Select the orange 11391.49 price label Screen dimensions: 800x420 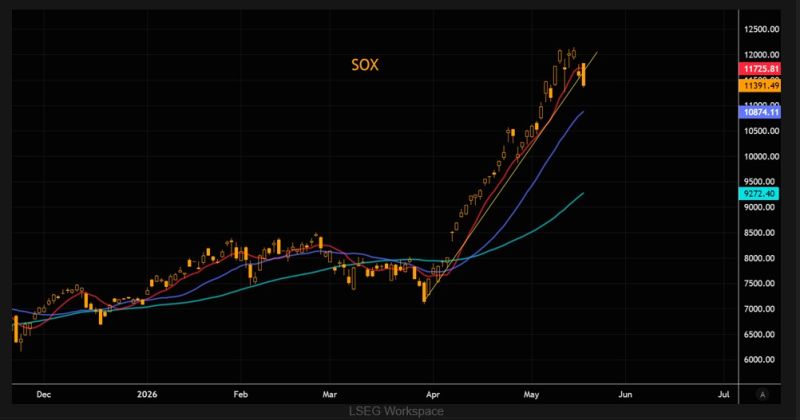(x=761, y=85)
